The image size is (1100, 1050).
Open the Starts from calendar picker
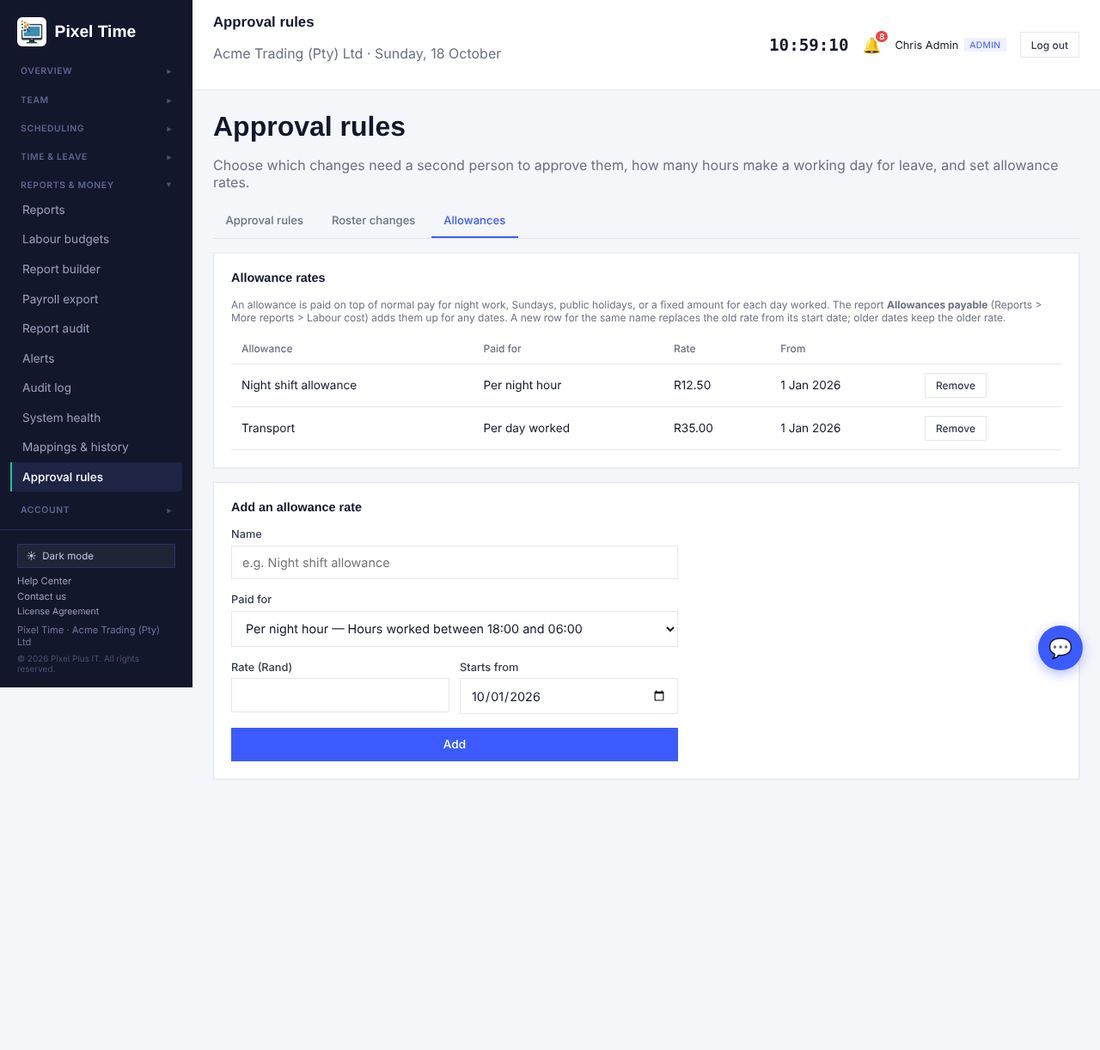[659, 696]
